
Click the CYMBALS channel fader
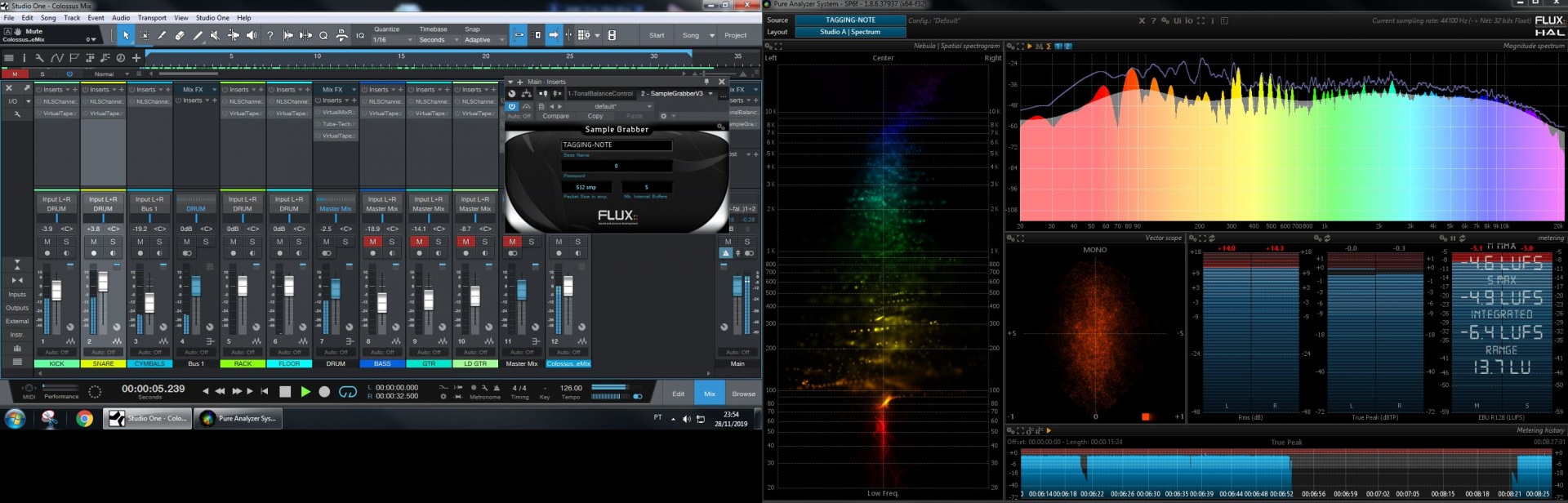coord(149,301)
